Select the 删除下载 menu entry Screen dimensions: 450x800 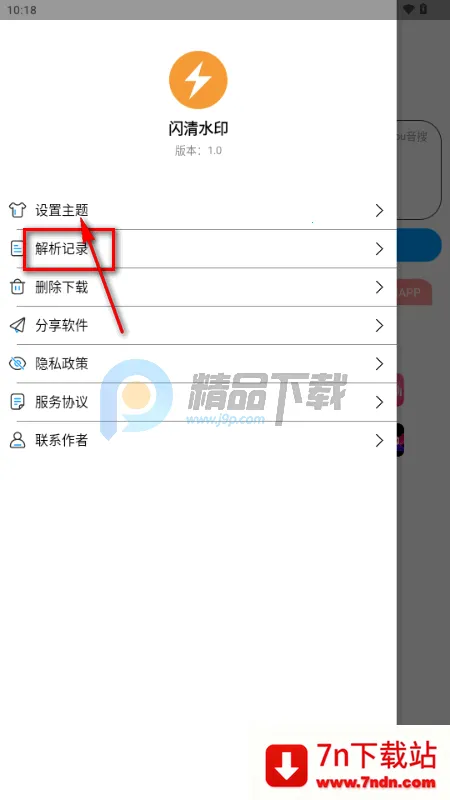click(198, 287)
